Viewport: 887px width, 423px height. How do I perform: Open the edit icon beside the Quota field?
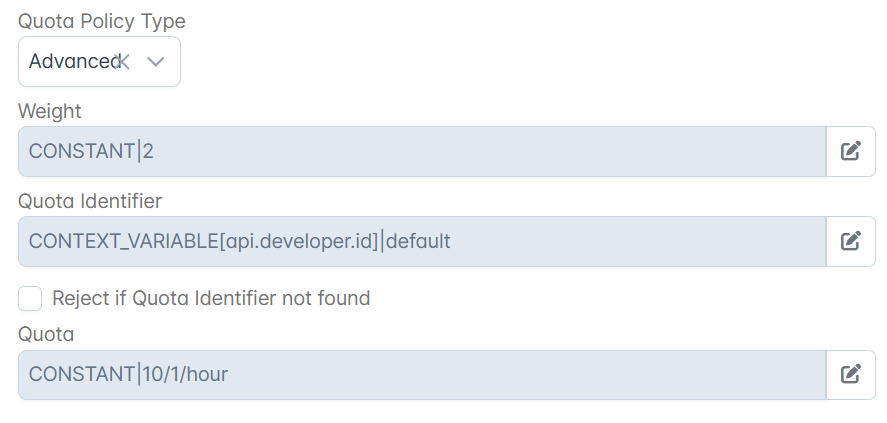point(850,374)
